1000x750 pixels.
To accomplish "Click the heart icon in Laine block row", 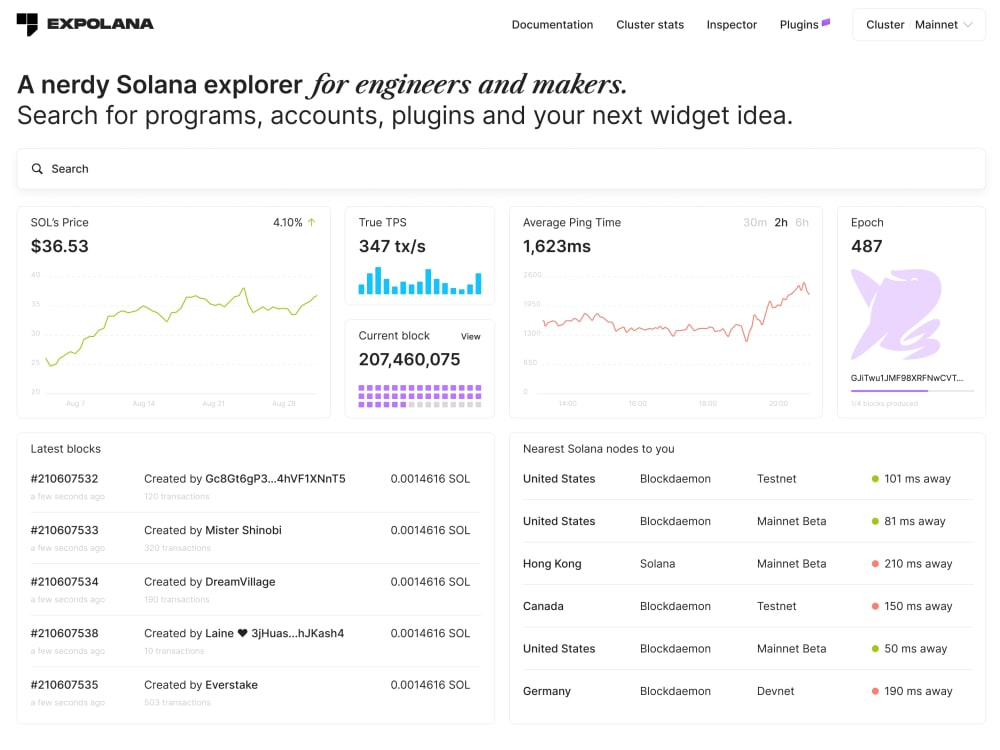I will click(x=242, y=633).
